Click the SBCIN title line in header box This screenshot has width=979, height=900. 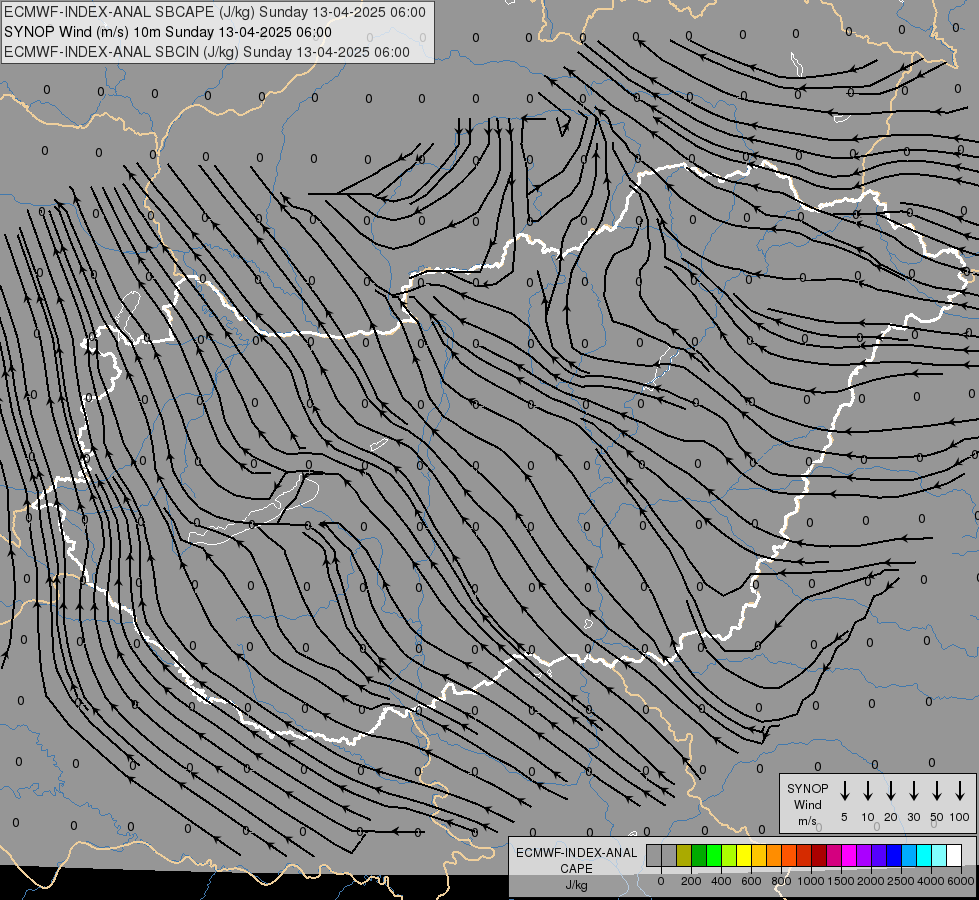207,52
